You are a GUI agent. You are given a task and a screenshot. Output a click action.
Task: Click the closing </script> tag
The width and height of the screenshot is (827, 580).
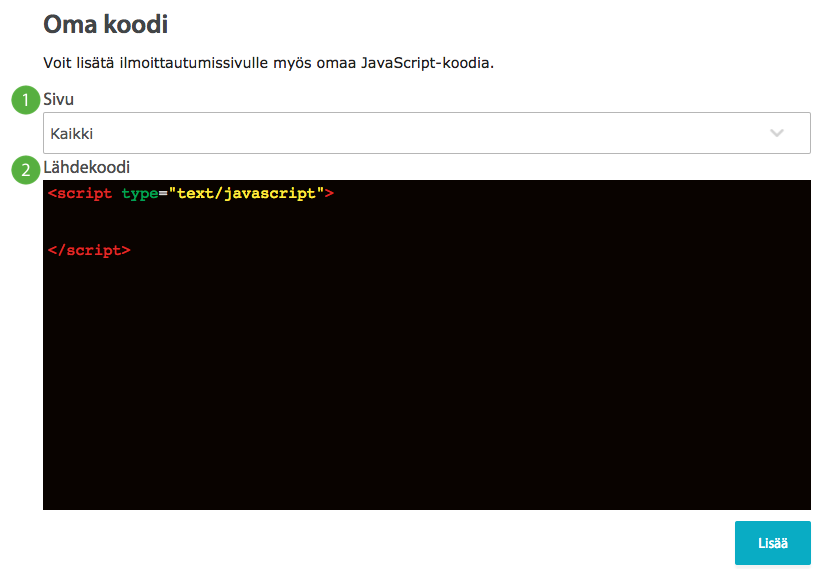click(x=89, y=250)
